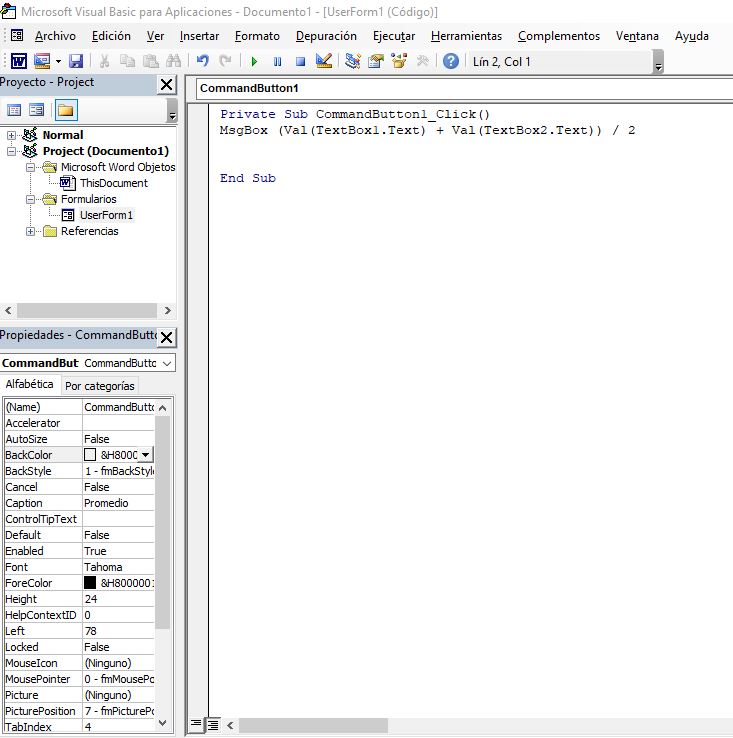This screenshot has height=738, width=733.
Task: Open Project Explorer from toolbar
Action: 353,61
